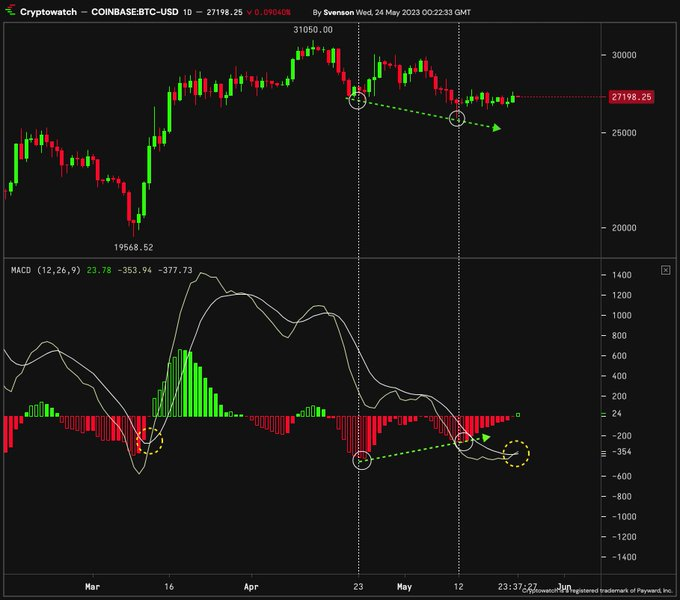Click the 23:37:27 countdown timer label

click(x=517, y=587)
